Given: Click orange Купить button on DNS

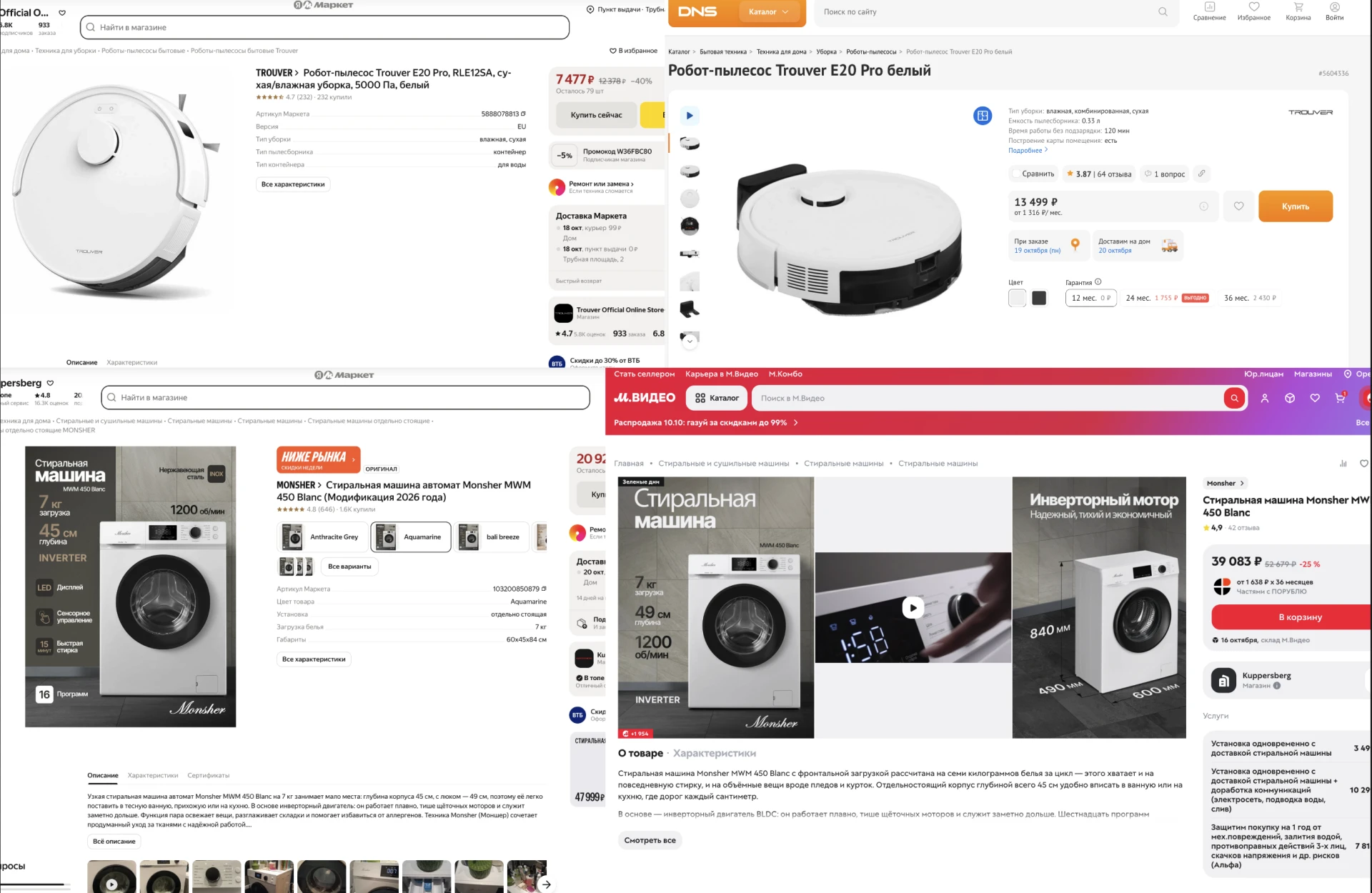Looking at the screenshot, I should tap(1295, 206).
